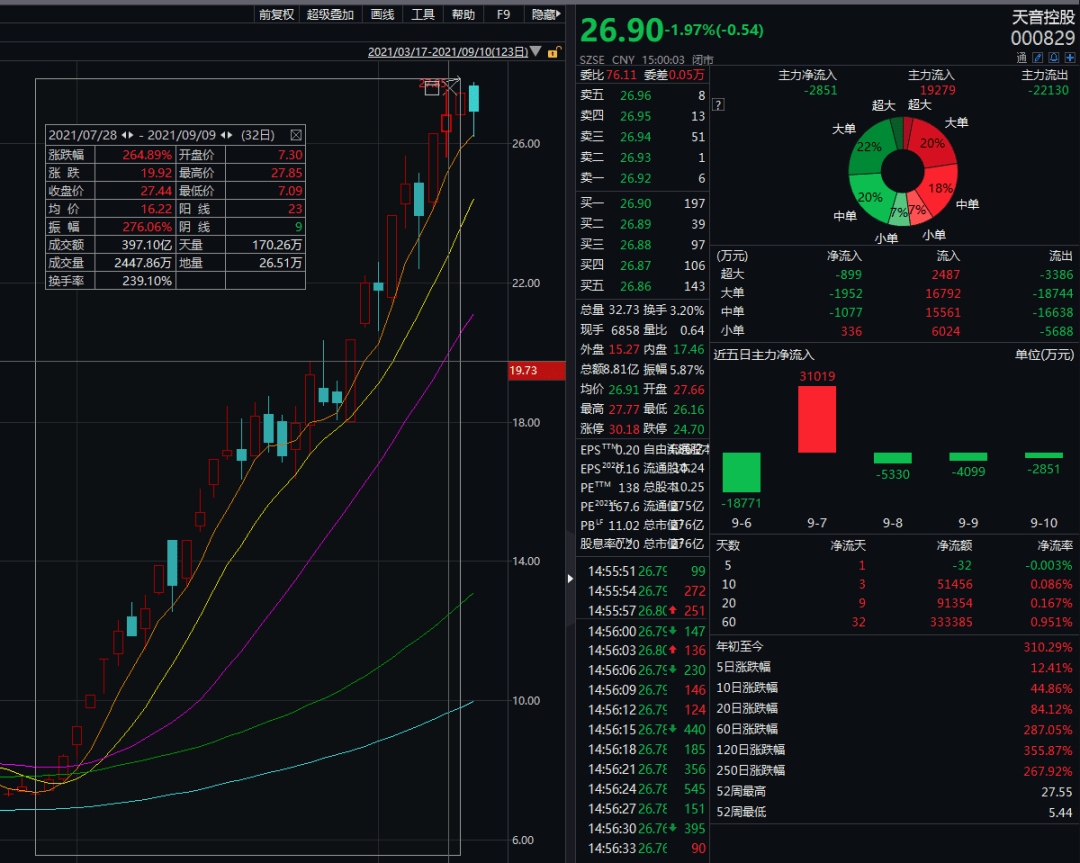The height and width of the screenshot is (863, 1080).
Task: Click 卖四 ask row at 26.95
Action: (643, 116)
